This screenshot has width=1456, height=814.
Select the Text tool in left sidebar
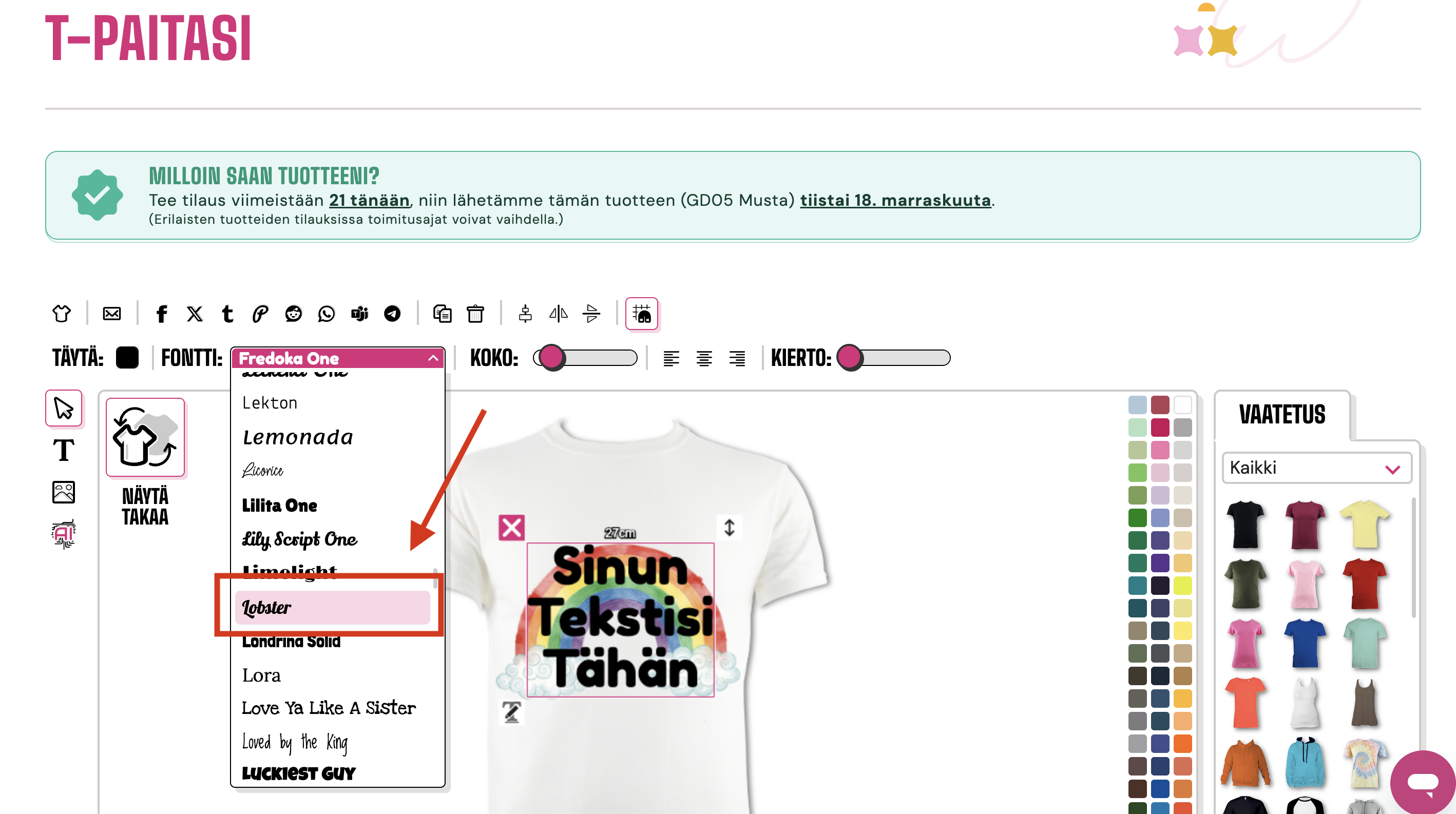(63, 450)
